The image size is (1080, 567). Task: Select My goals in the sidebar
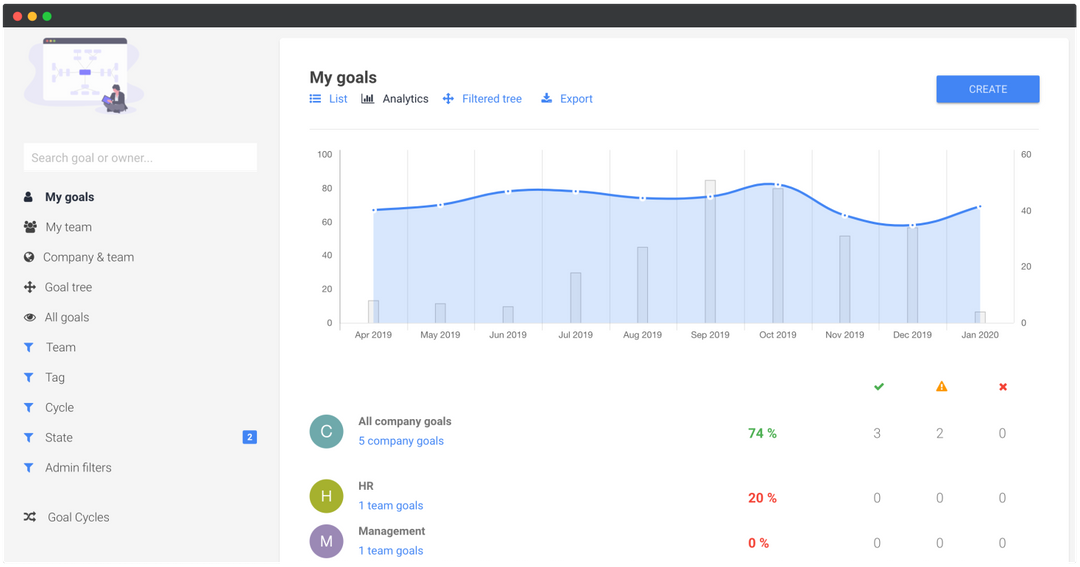point(69,197)
